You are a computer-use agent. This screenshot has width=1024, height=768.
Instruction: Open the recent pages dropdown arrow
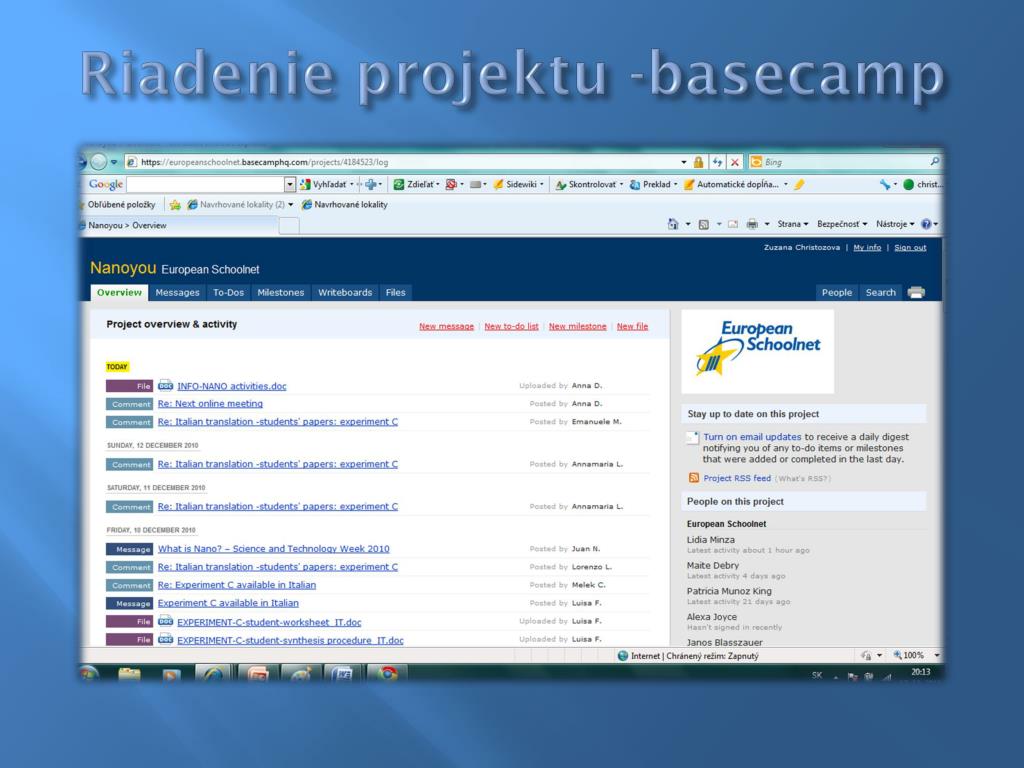point(114,162)
